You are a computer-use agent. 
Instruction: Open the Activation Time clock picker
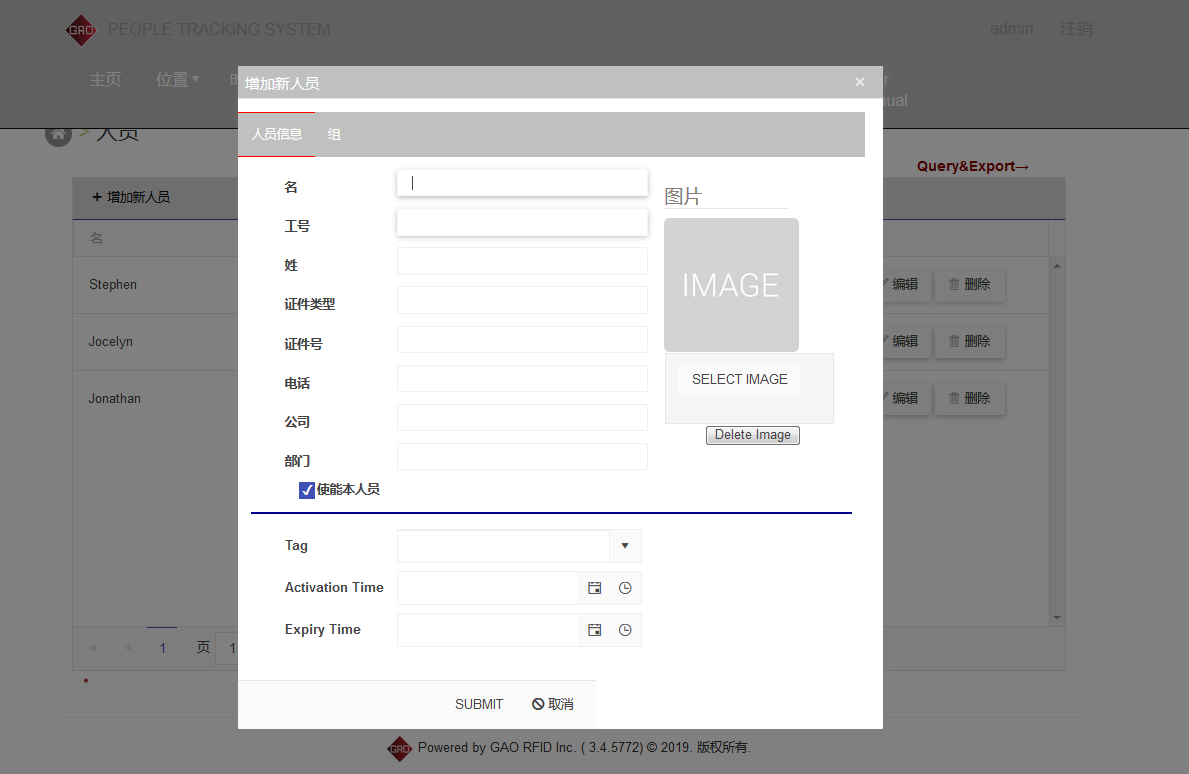click(625, 588)
